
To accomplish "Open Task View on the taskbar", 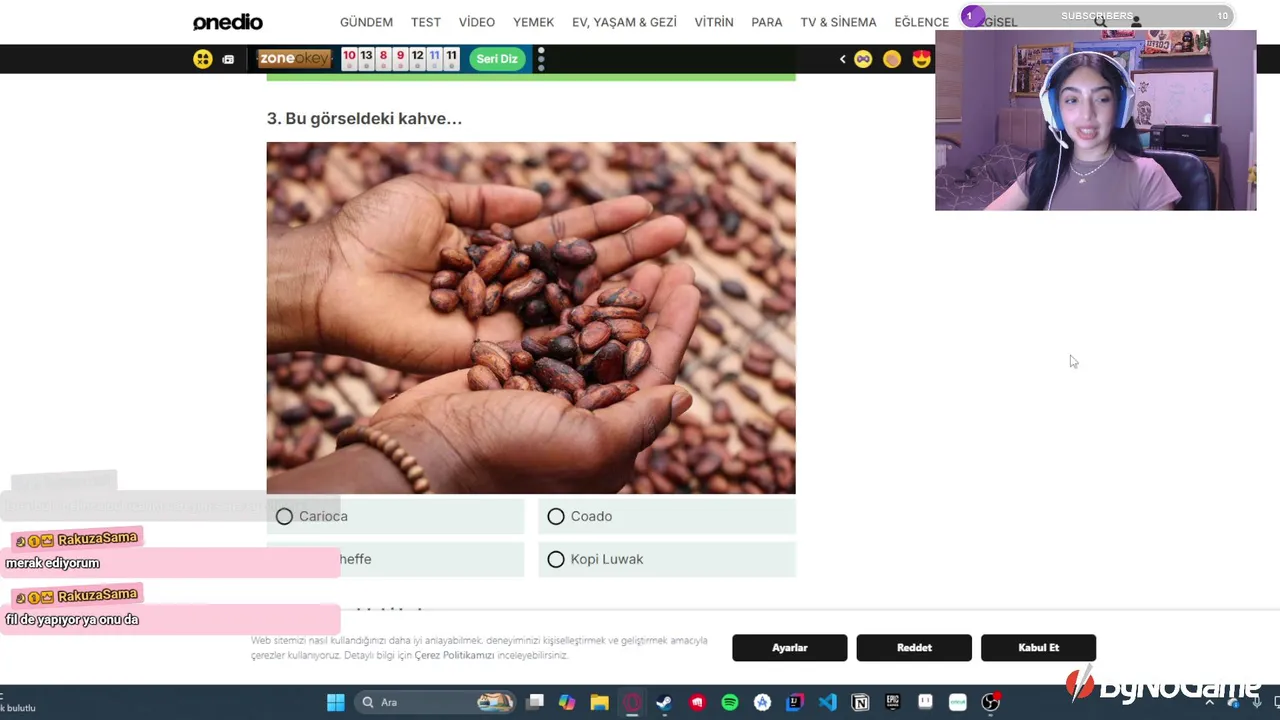I will [x=536, y=702].
